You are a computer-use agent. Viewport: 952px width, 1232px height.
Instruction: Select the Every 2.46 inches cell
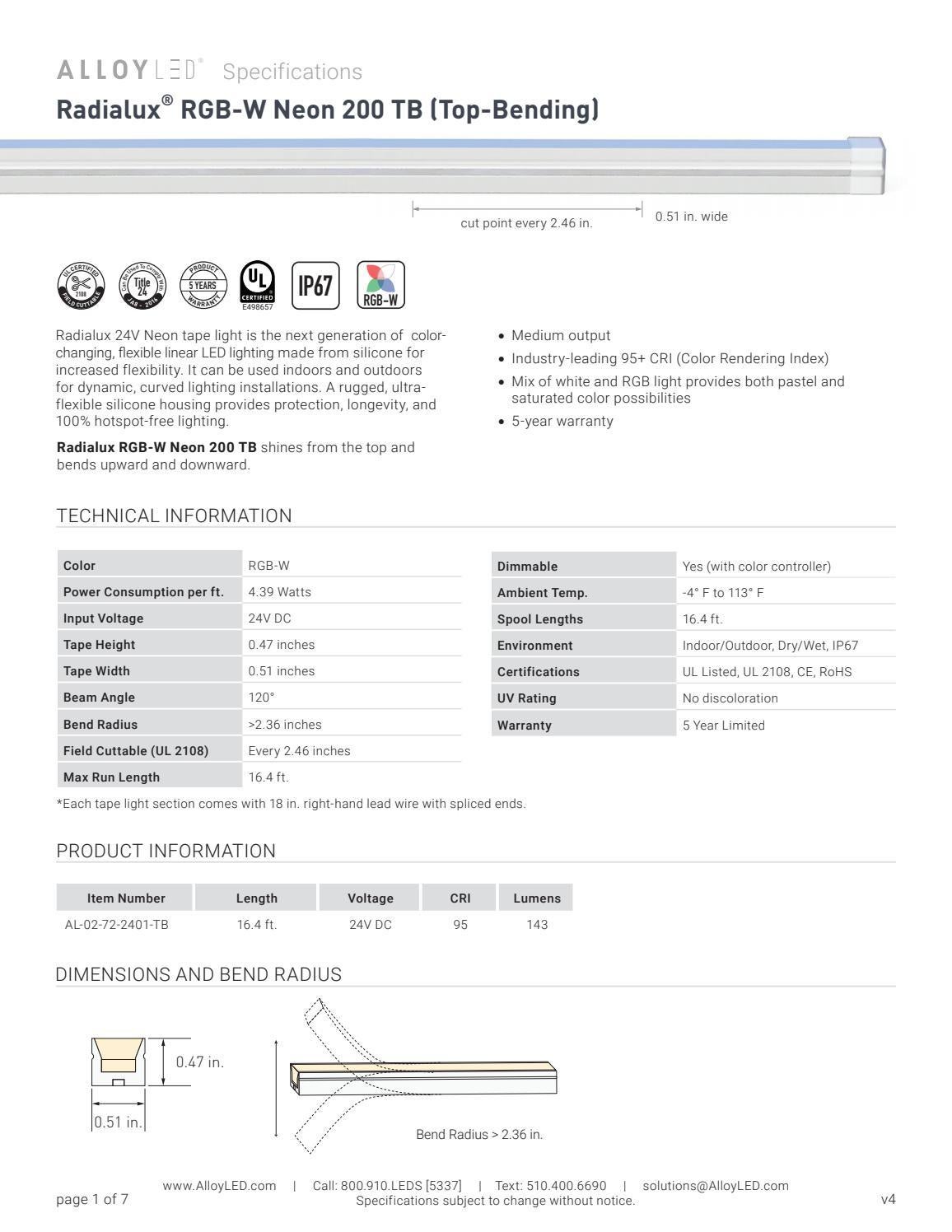(300, 751)
